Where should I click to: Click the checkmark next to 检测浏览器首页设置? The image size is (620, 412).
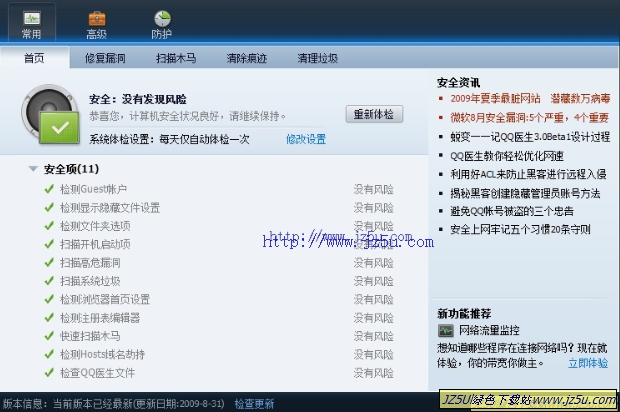[49, 299]
